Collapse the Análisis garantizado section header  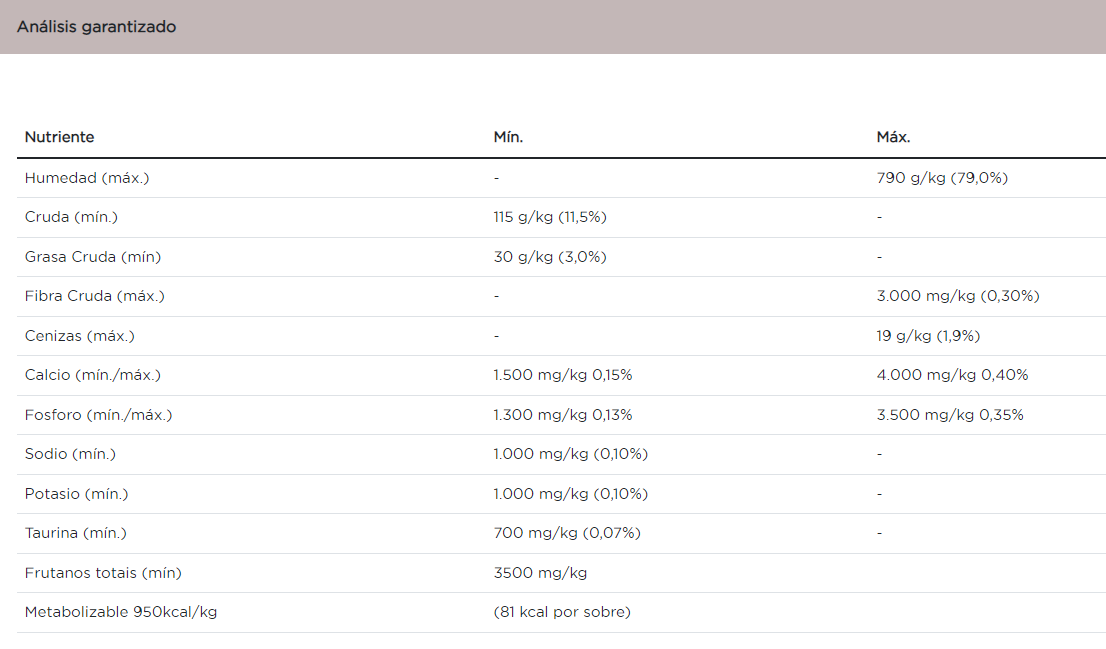[96, 27]
